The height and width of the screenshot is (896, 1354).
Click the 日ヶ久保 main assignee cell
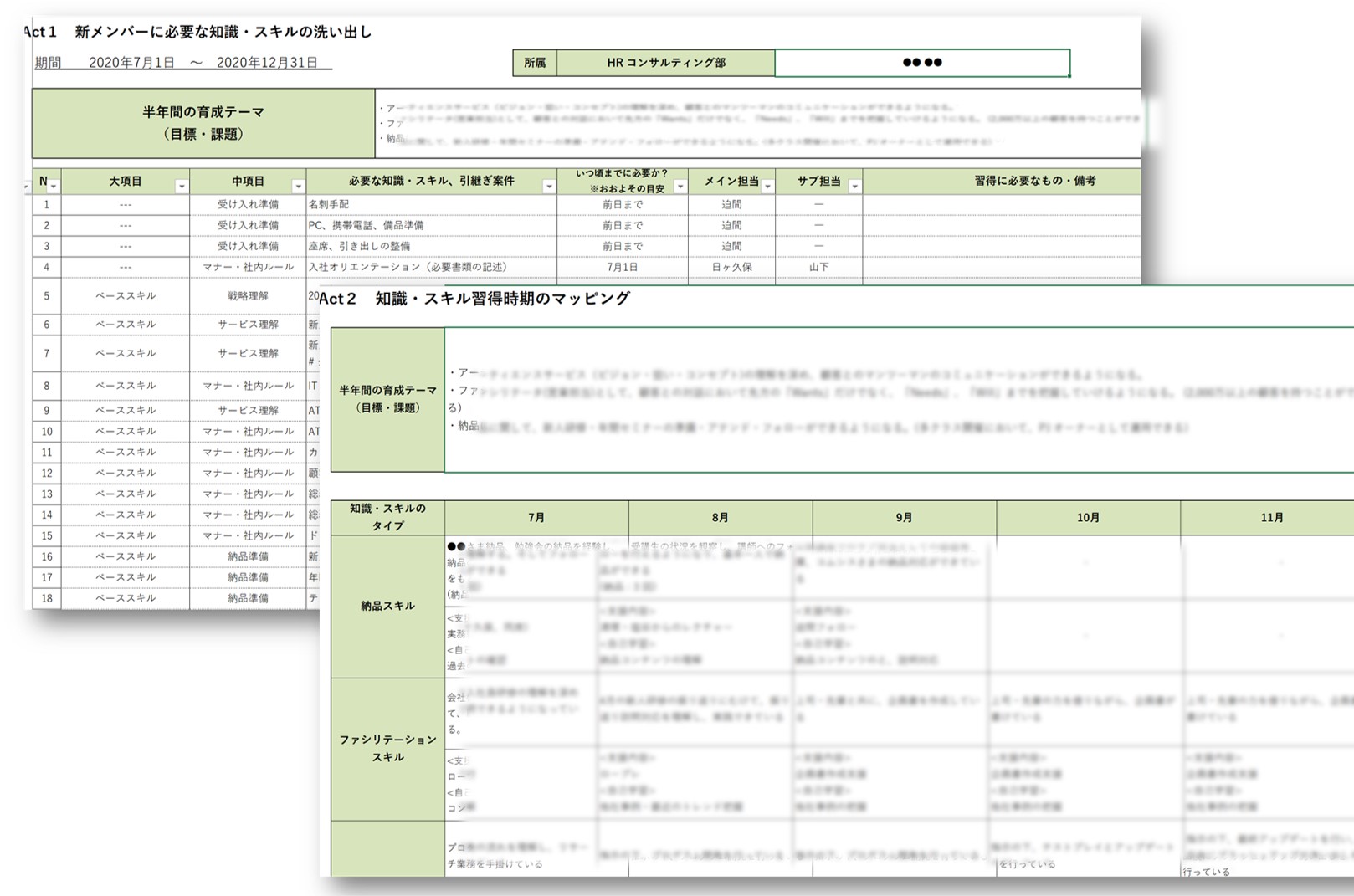tap(731, 268)
